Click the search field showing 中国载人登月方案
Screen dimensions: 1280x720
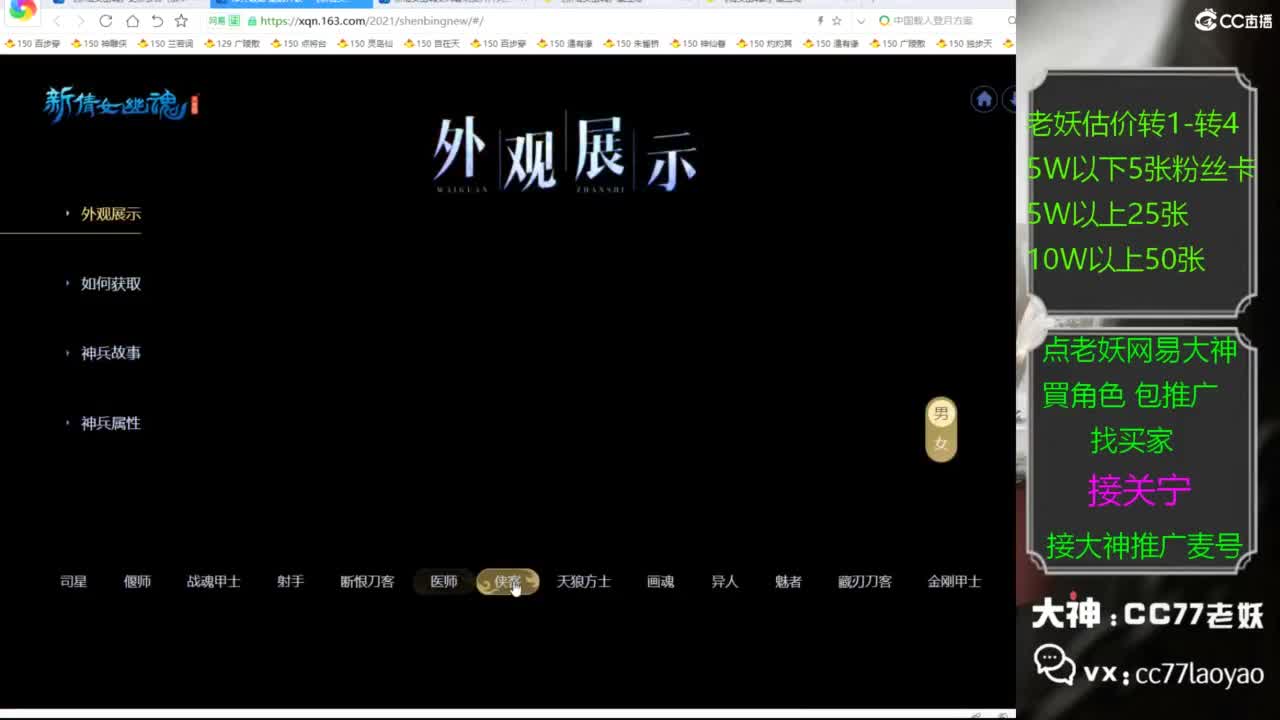point(932,20)
